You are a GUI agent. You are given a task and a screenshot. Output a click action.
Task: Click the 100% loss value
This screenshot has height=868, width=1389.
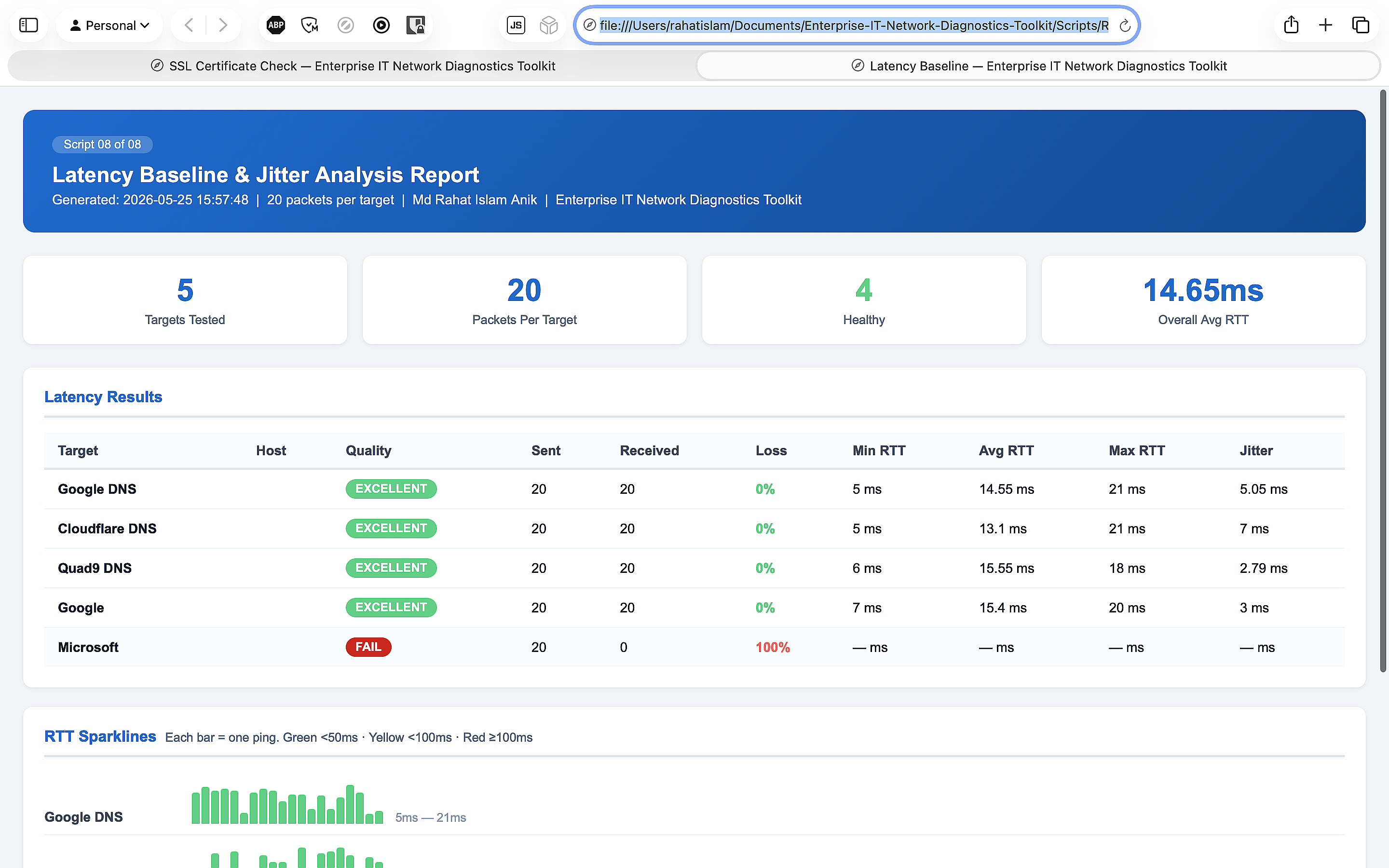point(773,648)
